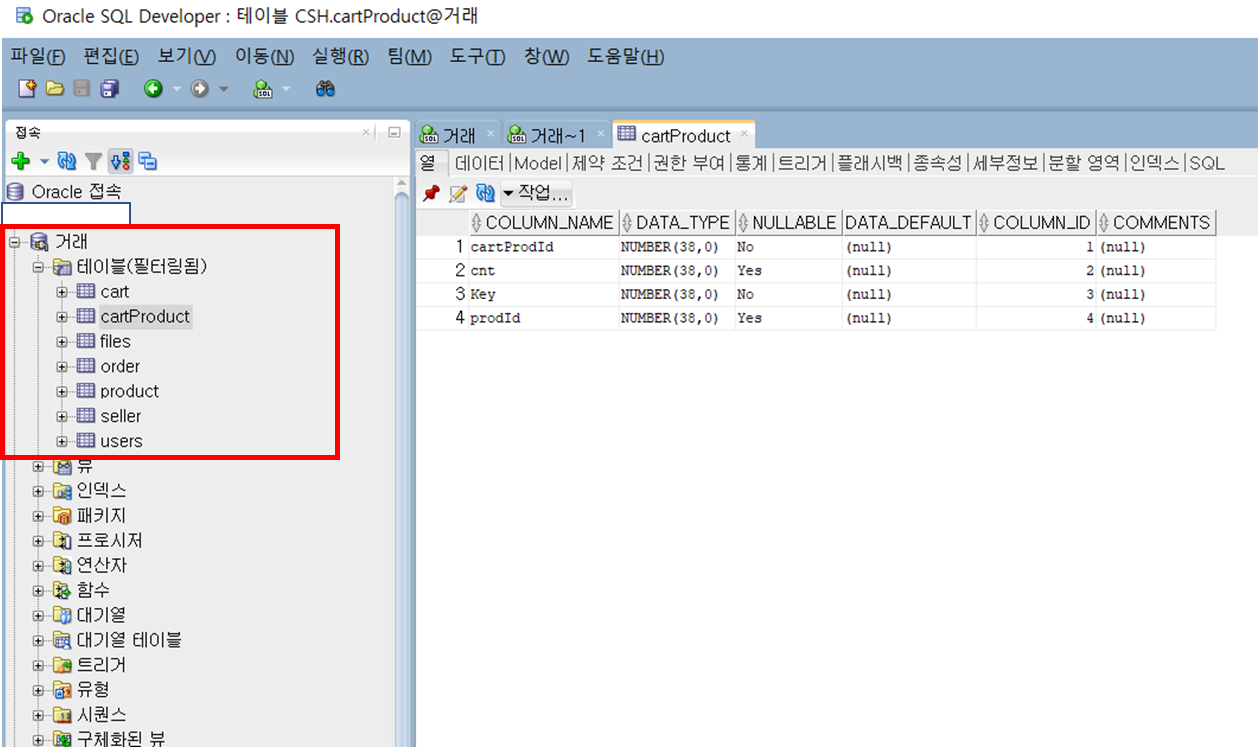Open the 파일(F) menu

38,57
